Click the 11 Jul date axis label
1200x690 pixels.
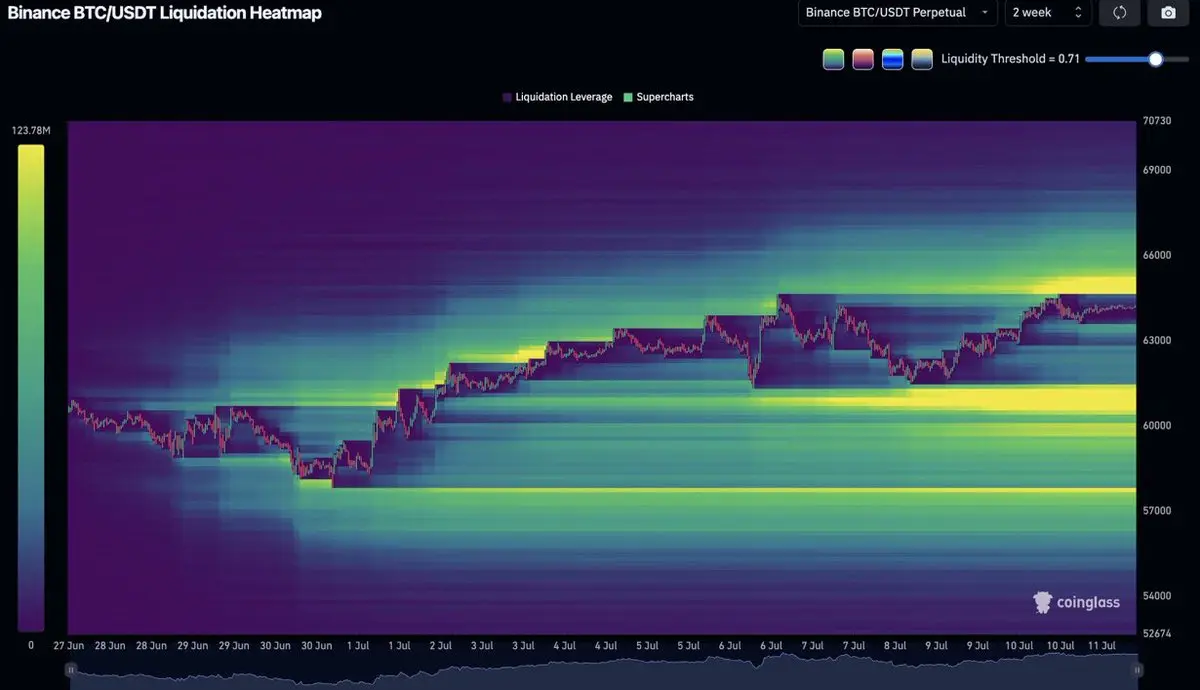click(1104, 646)
